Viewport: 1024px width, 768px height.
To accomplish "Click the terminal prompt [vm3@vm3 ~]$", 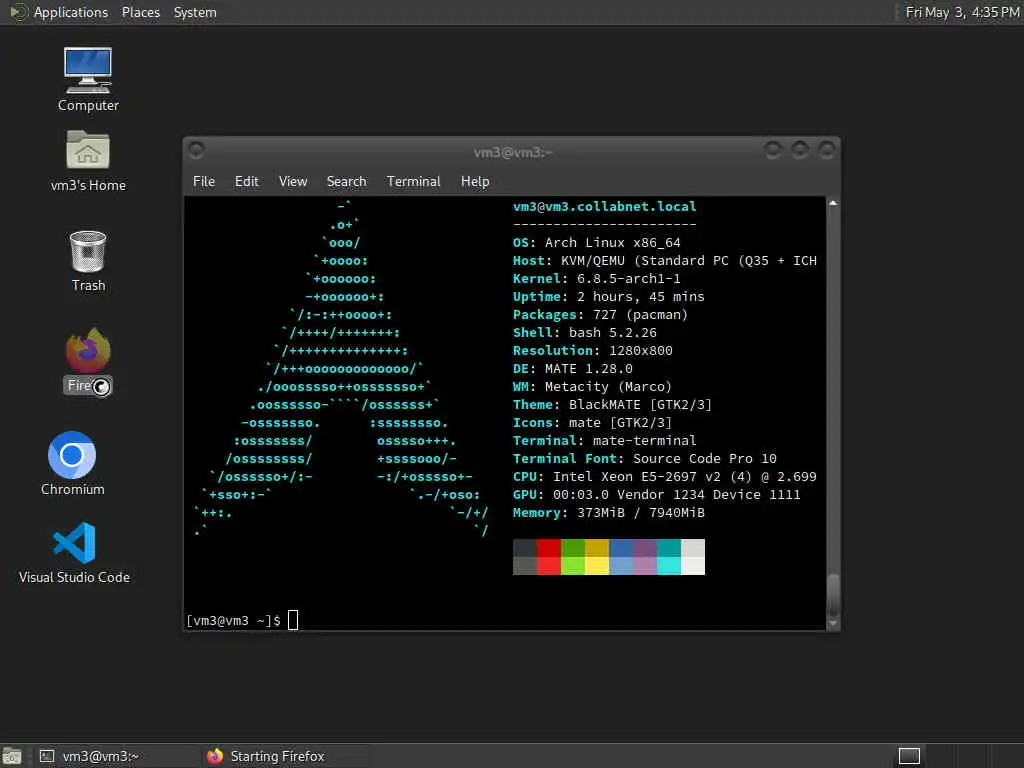I will click(x=233, y=620).
